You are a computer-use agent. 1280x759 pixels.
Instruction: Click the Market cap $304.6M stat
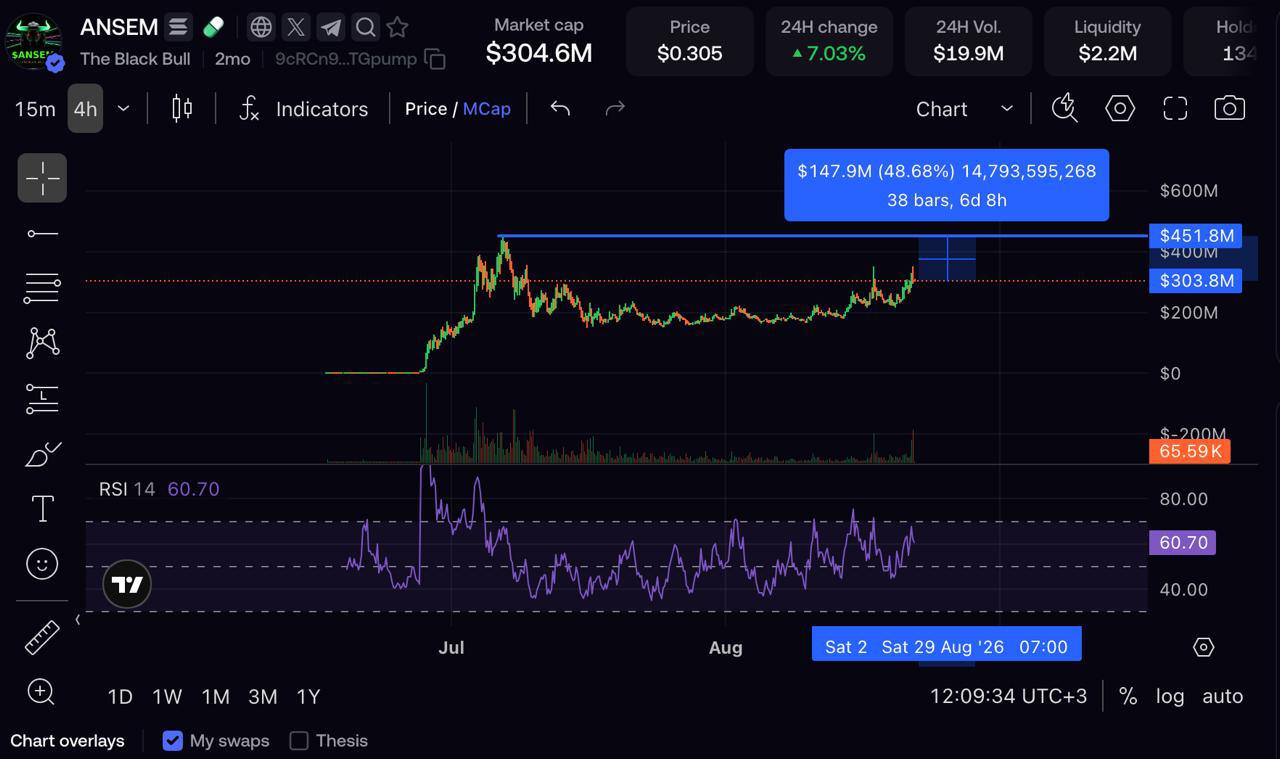[539, 41]
